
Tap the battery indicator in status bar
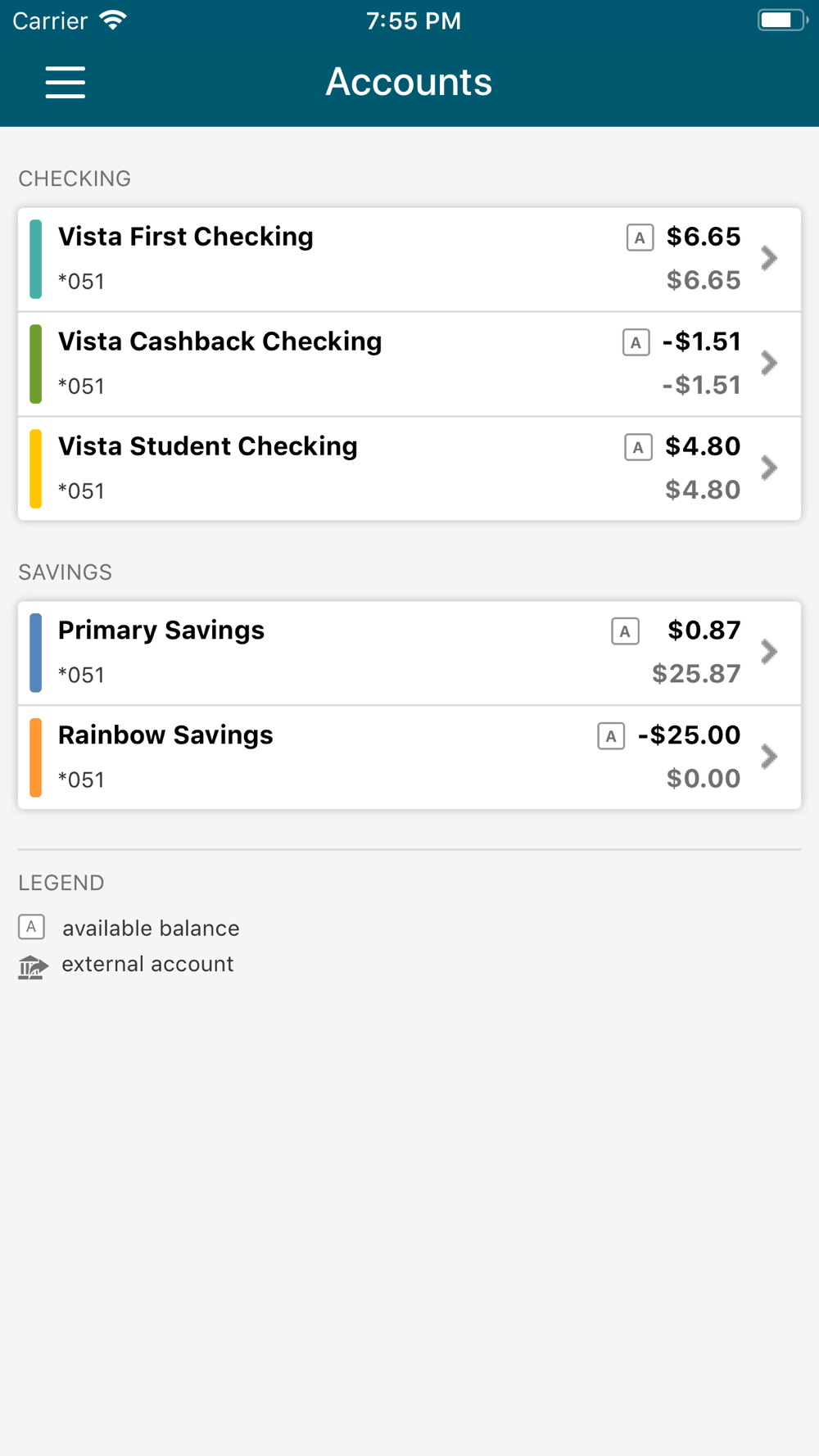(x=781, y=20)
